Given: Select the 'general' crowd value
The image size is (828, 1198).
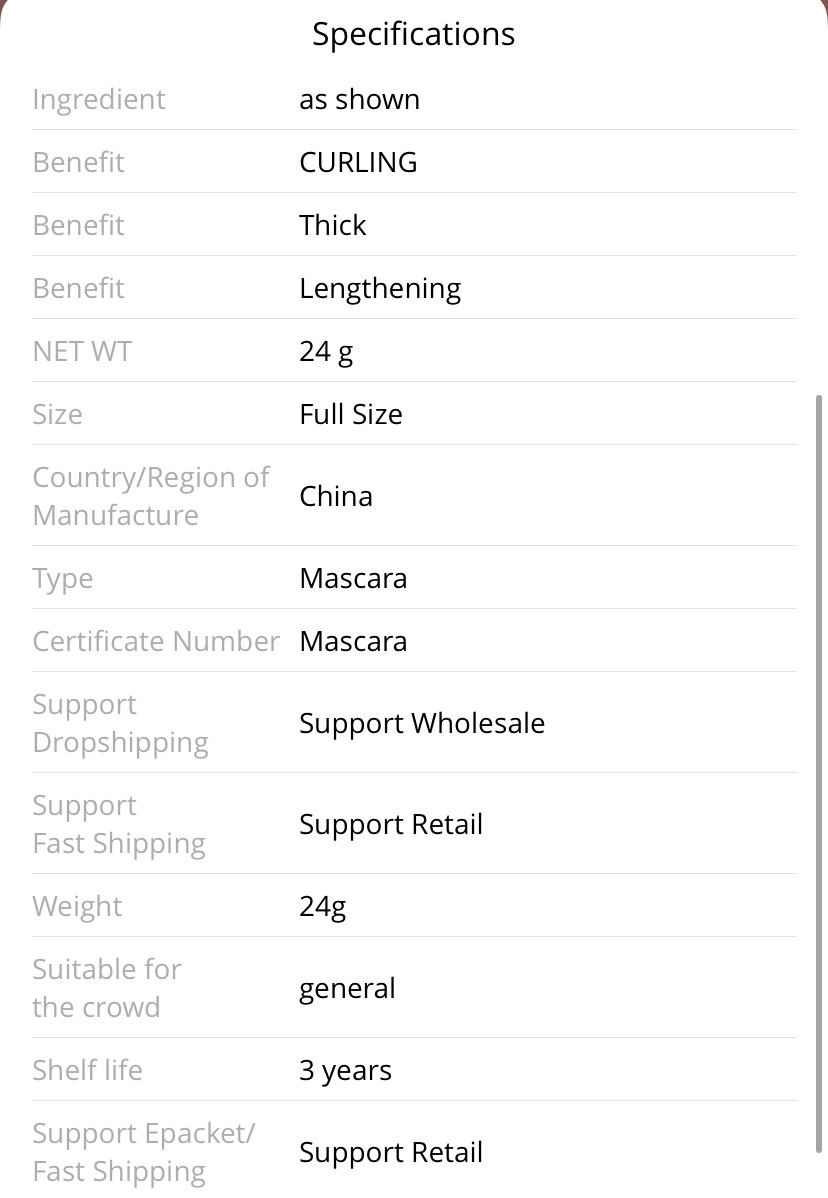Looking at the screenshot, I should pos(348,989).
